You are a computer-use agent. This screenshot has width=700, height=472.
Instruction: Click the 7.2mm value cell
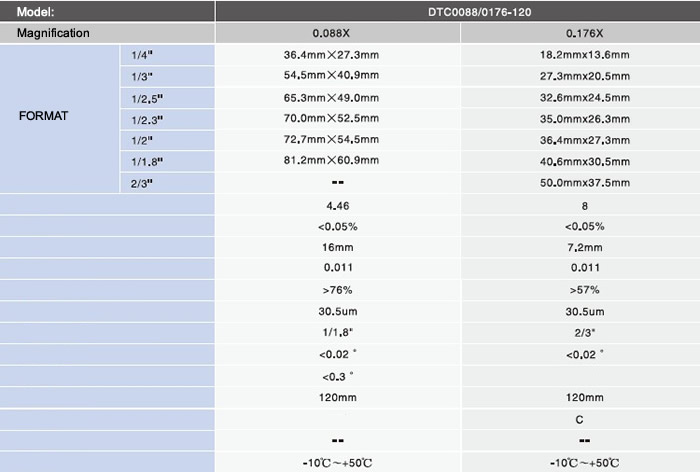coord(580,247)
